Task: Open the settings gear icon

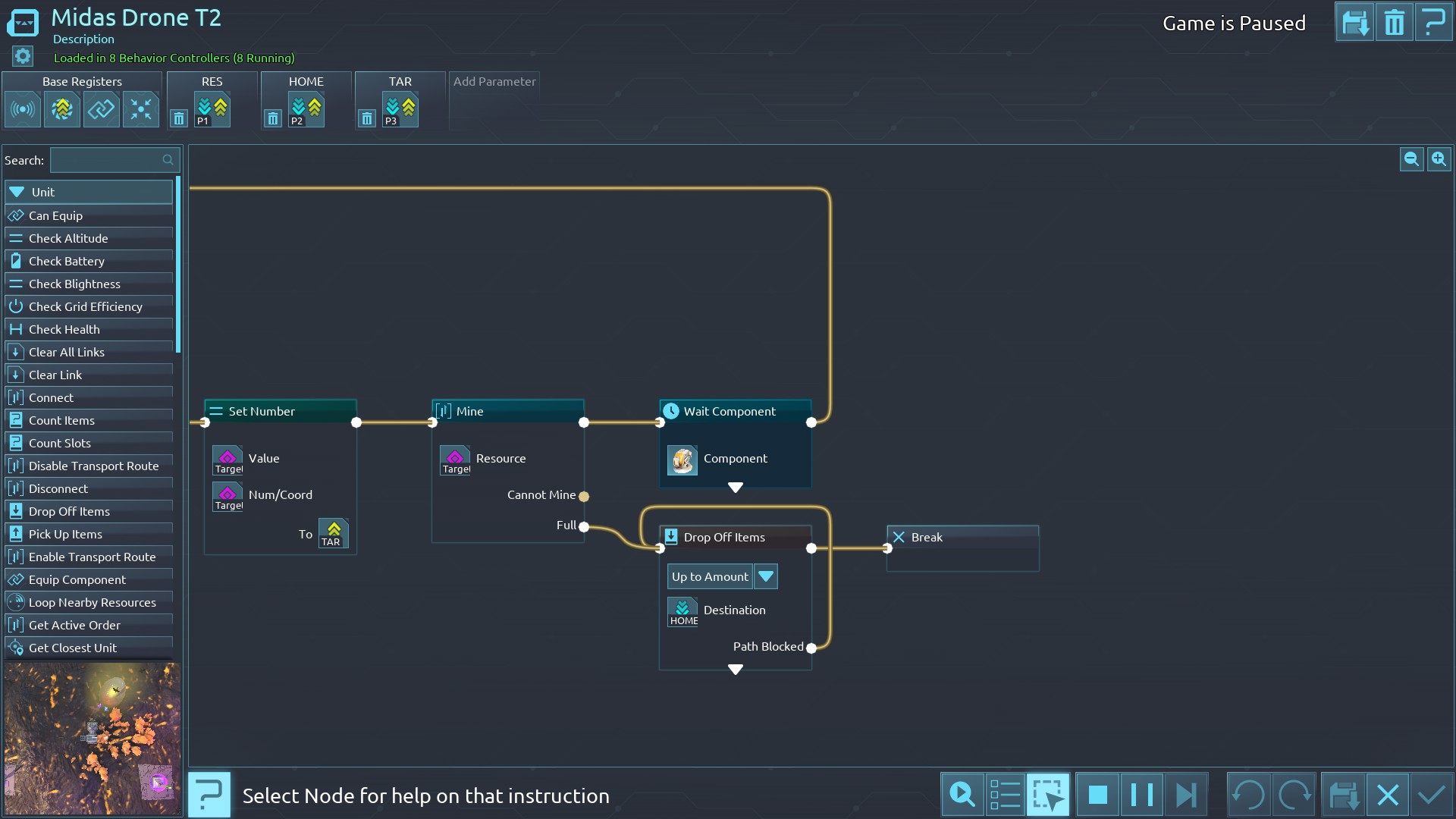Action: click(x=23, y=56)
